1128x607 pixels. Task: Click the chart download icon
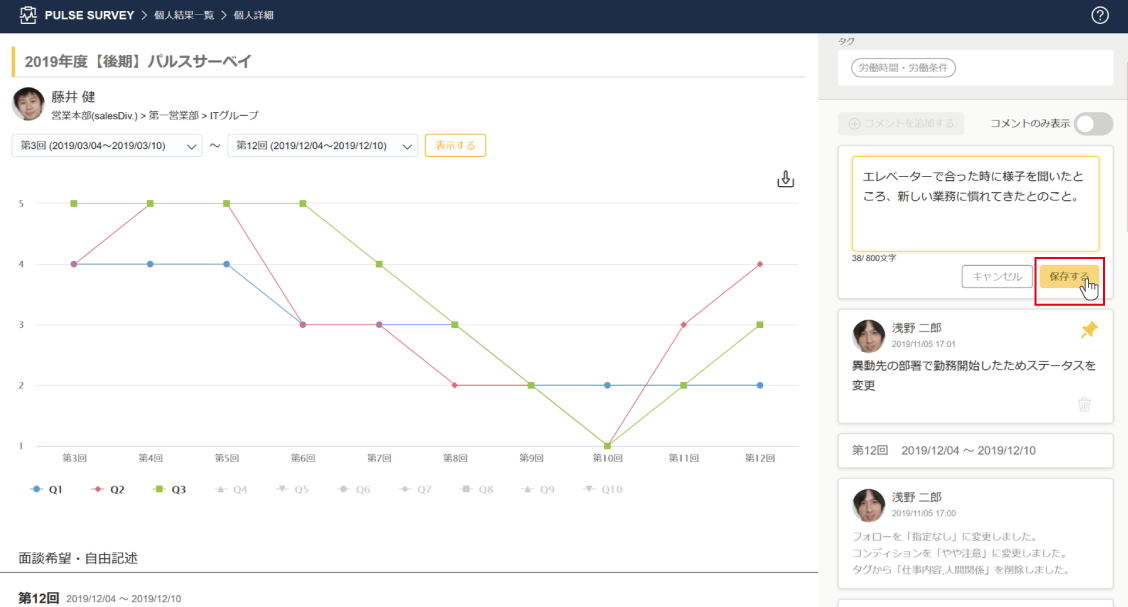786,180
